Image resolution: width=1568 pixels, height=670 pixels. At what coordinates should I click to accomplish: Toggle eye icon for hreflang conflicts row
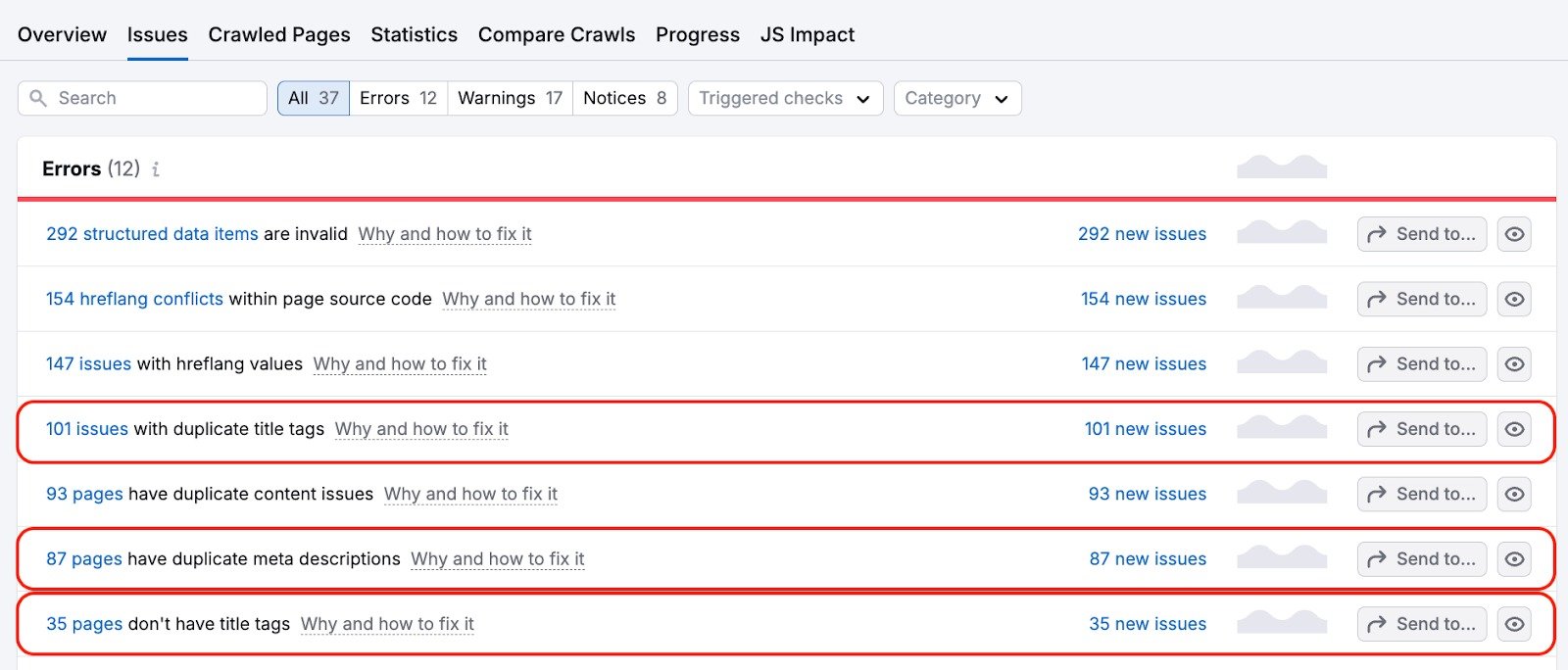pyautogui.click(x=1514, y=299)
